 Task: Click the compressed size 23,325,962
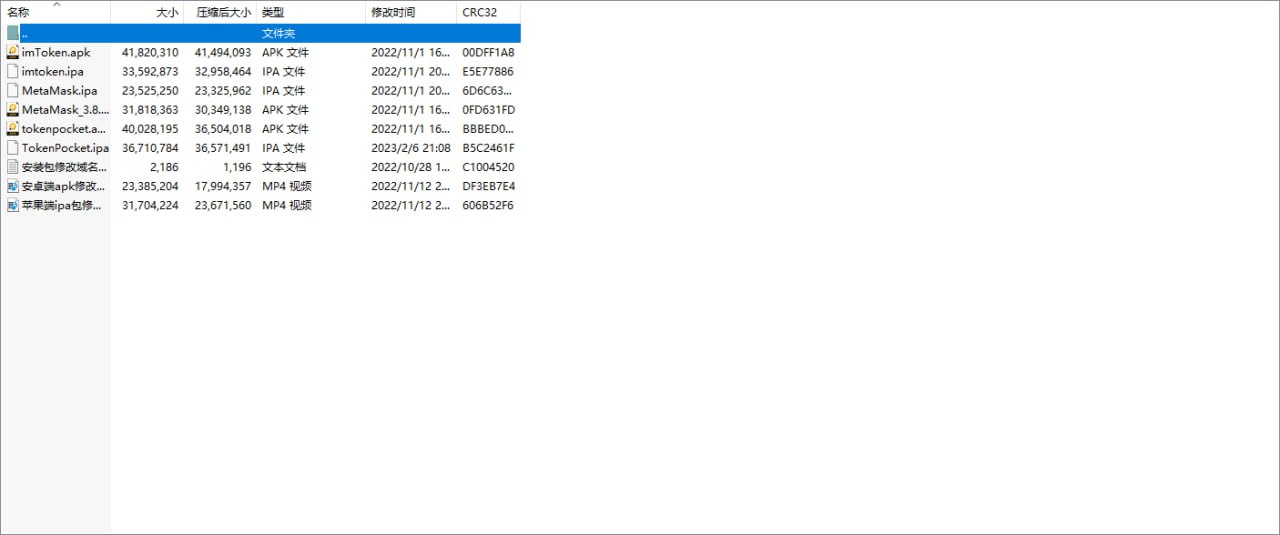[x=223, y=90]
